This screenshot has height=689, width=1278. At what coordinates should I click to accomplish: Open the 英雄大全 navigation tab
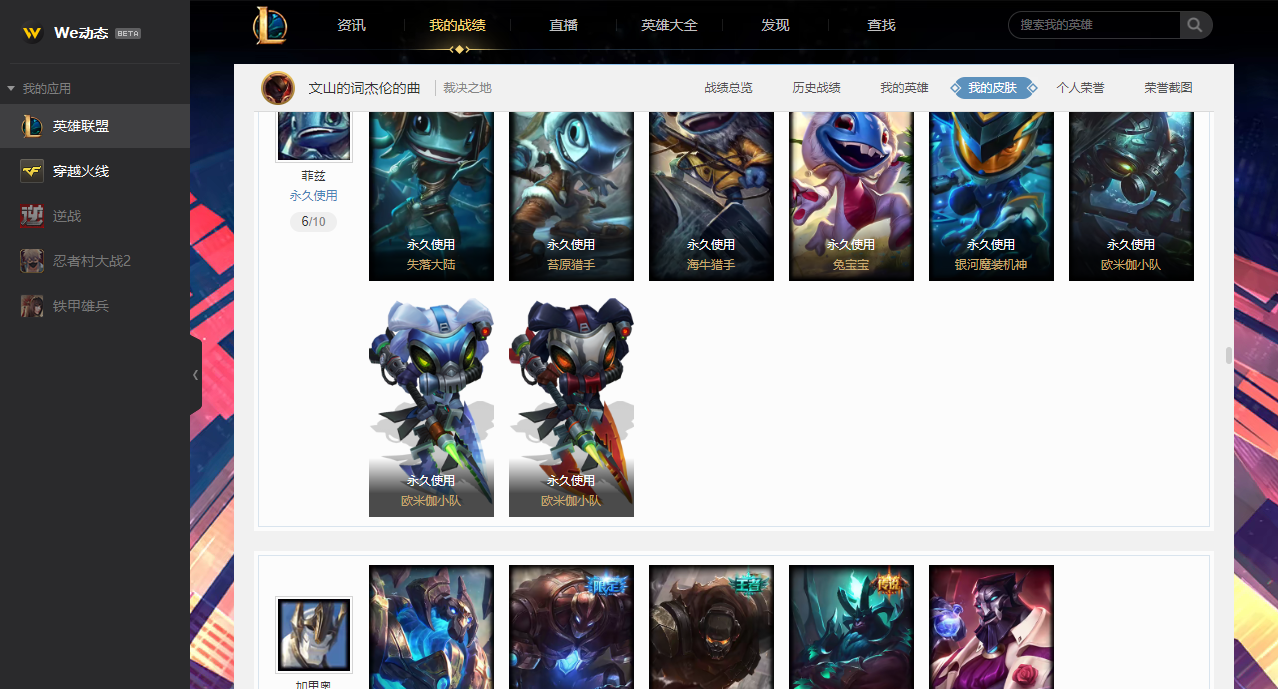click(669, 25)
